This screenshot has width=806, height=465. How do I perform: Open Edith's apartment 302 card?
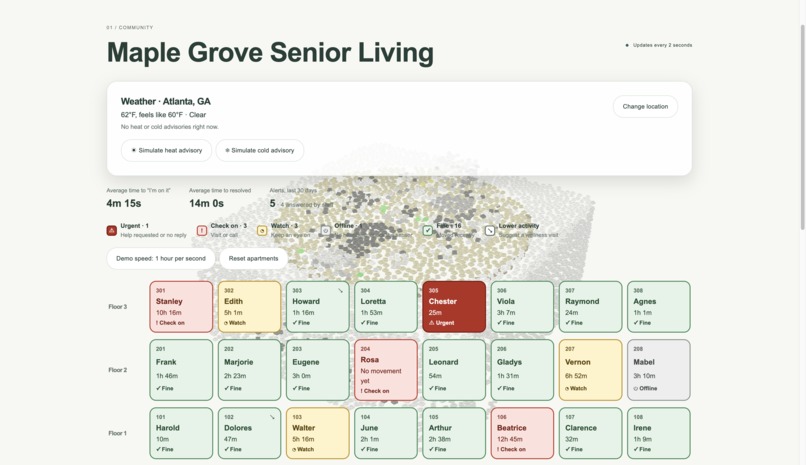click(x=249, y=307)
